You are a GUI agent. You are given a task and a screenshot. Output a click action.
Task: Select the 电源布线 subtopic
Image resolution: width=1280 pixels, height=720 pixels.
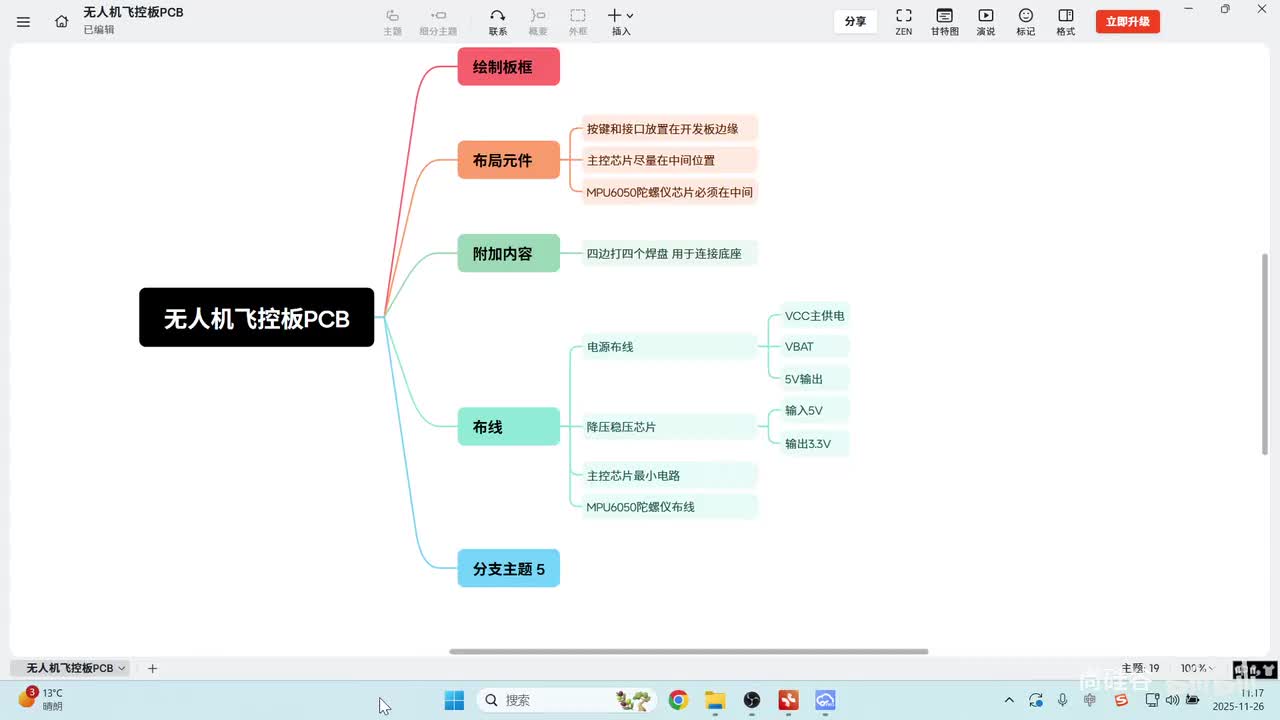click(x=670, y=347)
